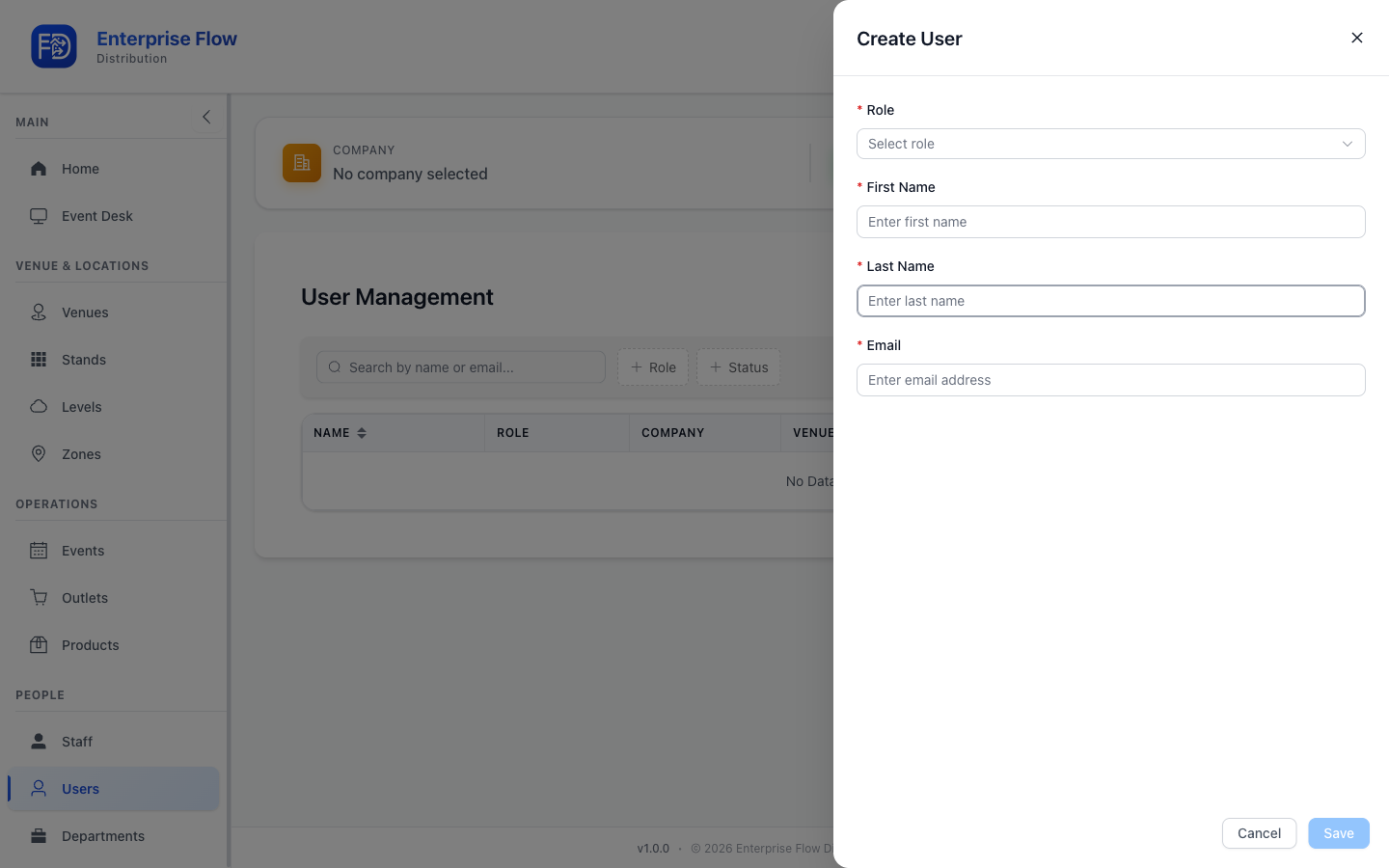Sort table by the Name sort arrows
1389x868 pixels.
(x=362, y=433)
